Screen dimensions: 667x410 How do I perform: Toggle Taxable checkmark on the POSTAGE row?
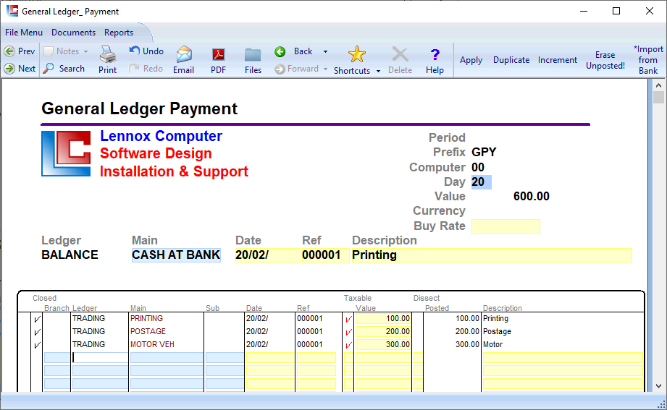(349, 331)
